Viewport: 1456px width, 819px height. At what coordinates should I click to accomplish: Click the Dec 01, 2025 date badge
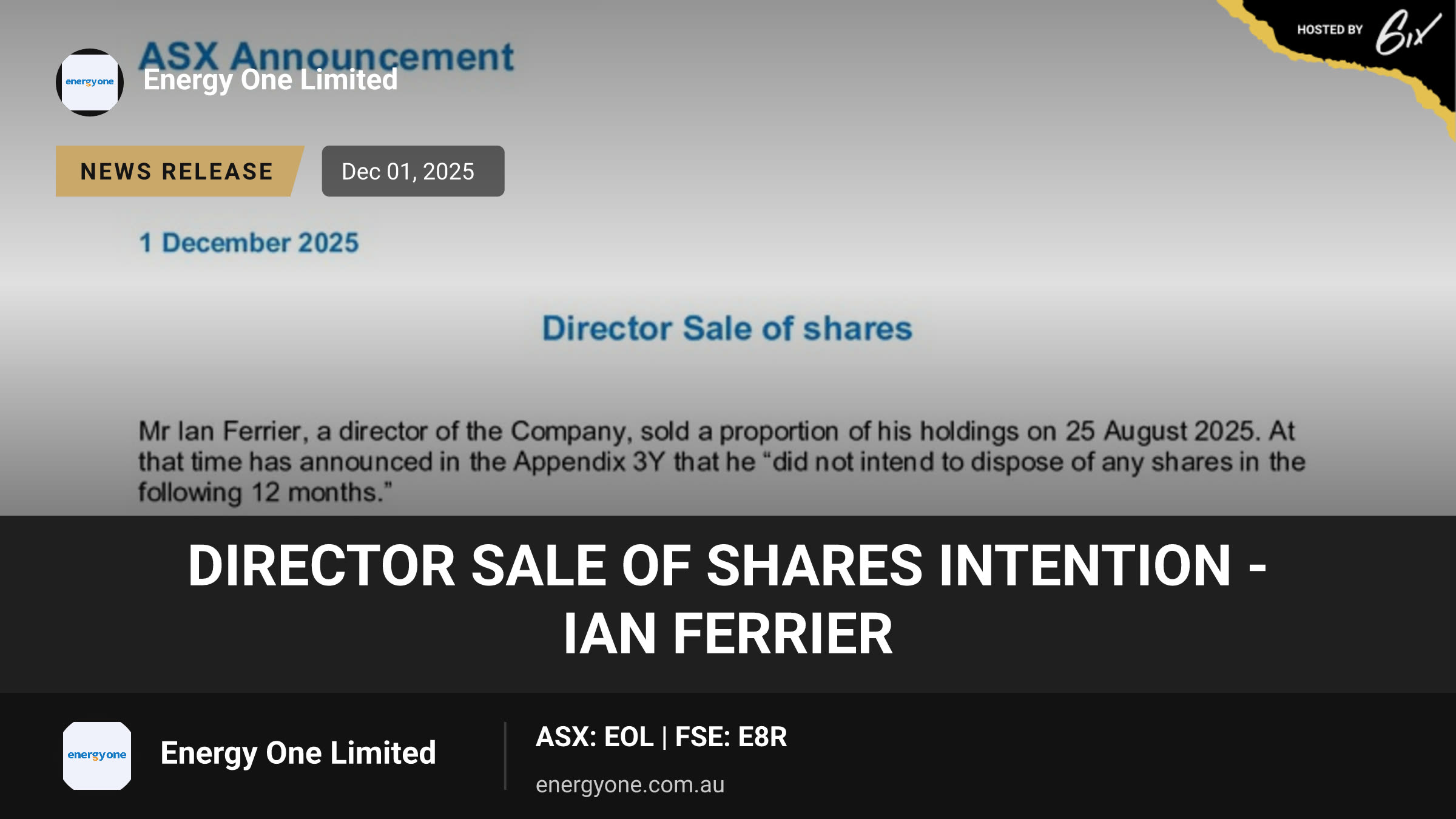click(x=413, y=171)
